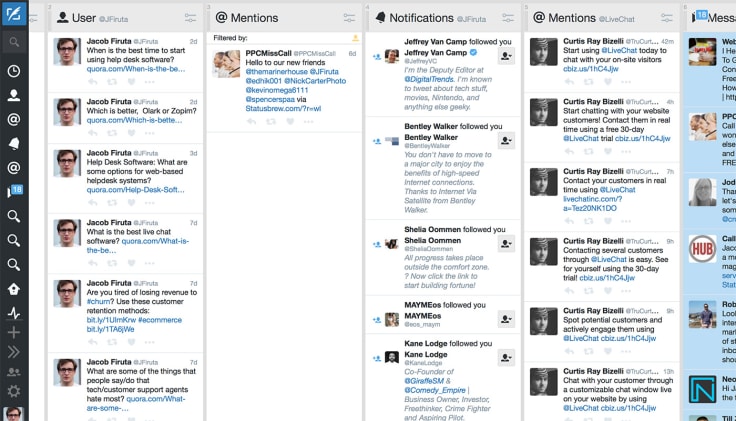Retweet 'Which is better, Olark or Zopim' tweet

112,133
